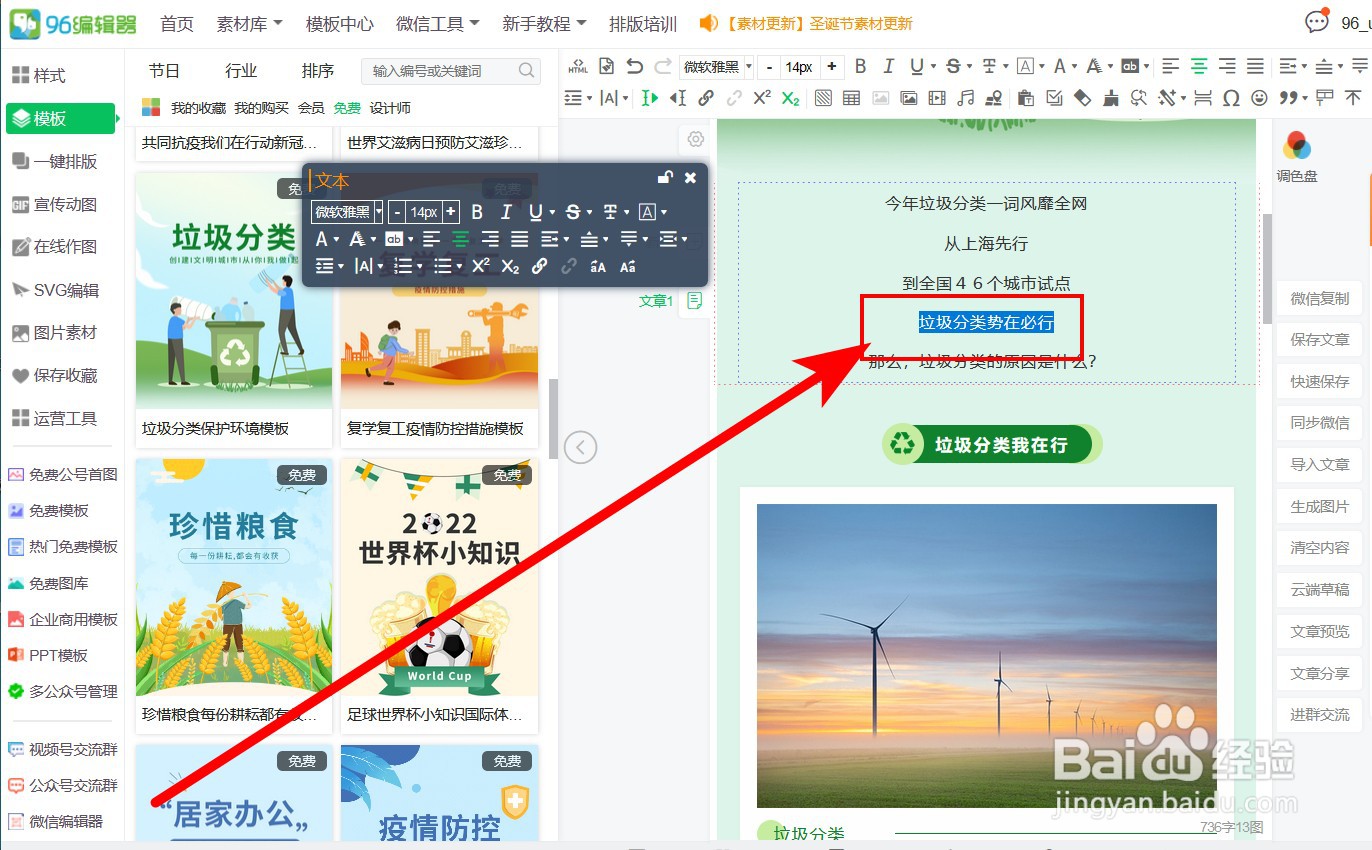This screenshot has height=850, width=1372.
Task: Toggle lock icon on 文本 toolbar
Action: tap(665, 178)
